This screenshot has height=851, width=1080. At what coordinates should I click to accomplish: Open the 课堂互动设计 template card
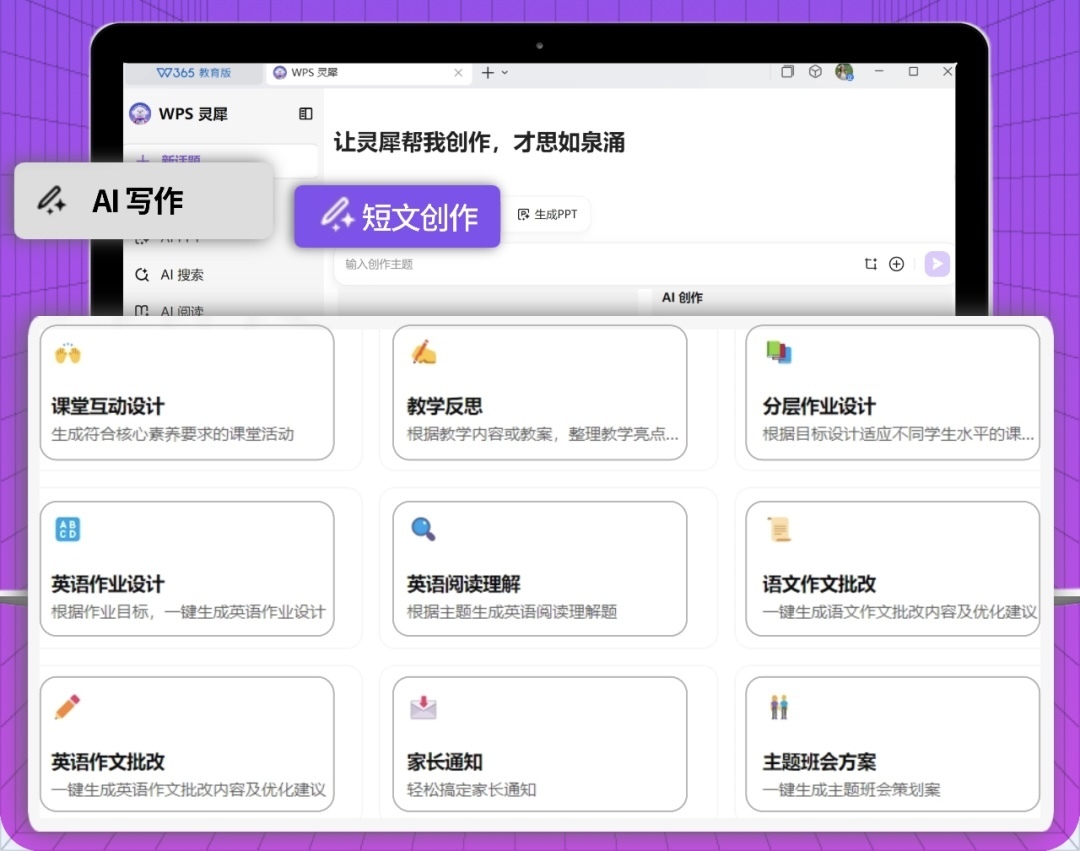187,392
